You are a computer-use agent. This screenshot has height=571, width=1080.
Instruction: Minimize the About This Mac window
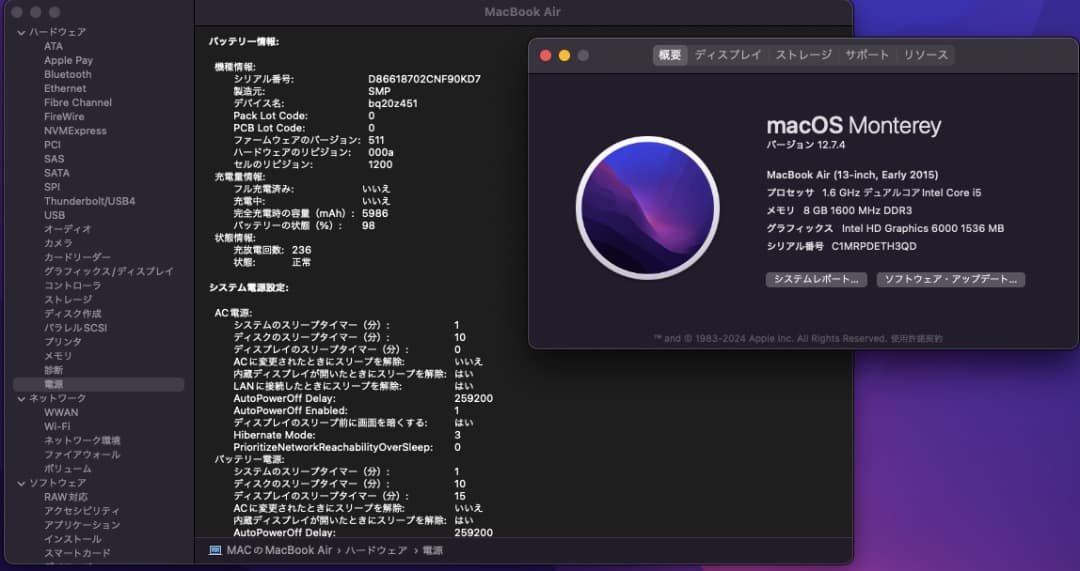click(x=564, y=56)
